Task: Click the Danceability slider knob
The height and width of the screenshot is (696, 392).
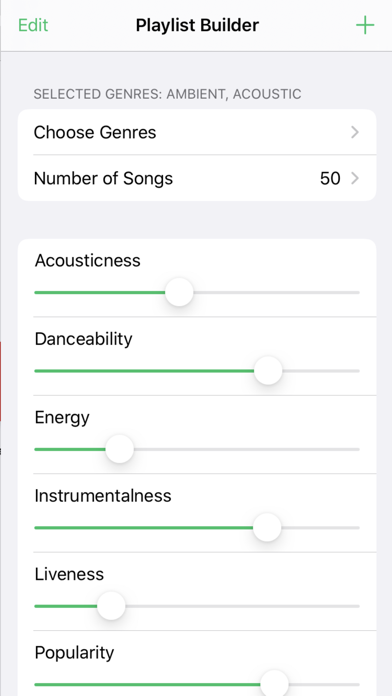Action: (268, 371)
